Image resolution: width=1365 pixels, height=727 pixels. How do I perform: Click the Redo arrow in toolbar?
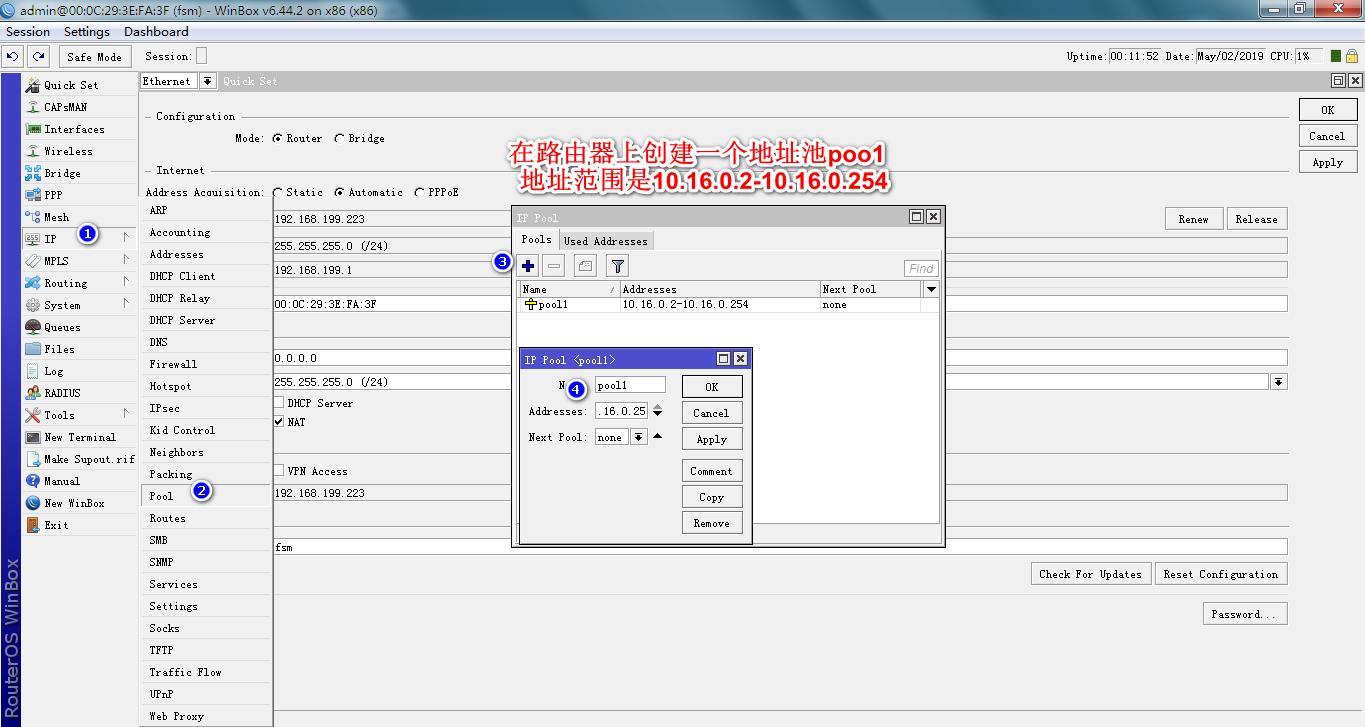pos(38,57)
